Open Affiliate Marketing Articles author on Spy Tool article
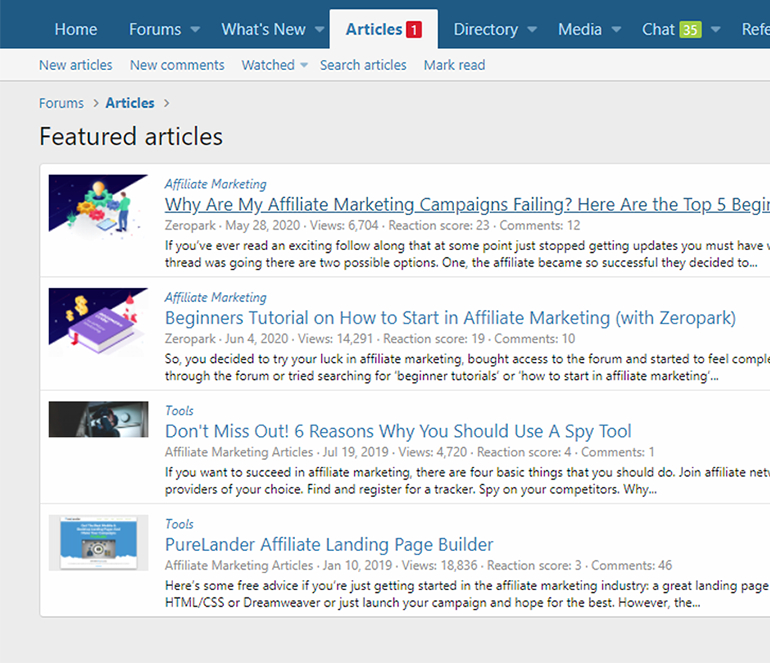Image resolution: width=770 pixels, height=663 pixels. coord(239,452)
